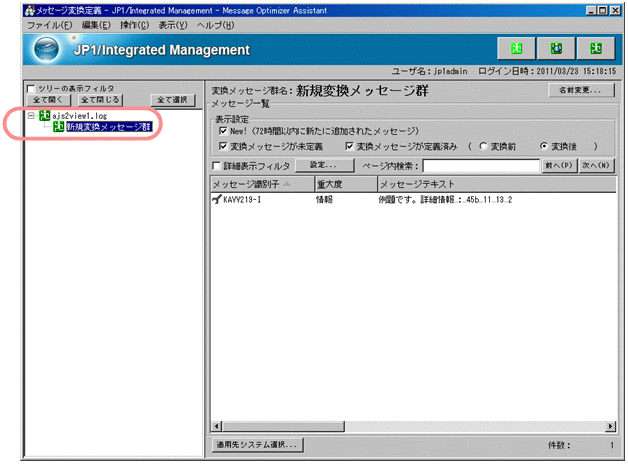Image resolution: width=628 pixels, height=464 pixels.
Task: Select the 変換前 radio button
Action: (x=484, y=146)
